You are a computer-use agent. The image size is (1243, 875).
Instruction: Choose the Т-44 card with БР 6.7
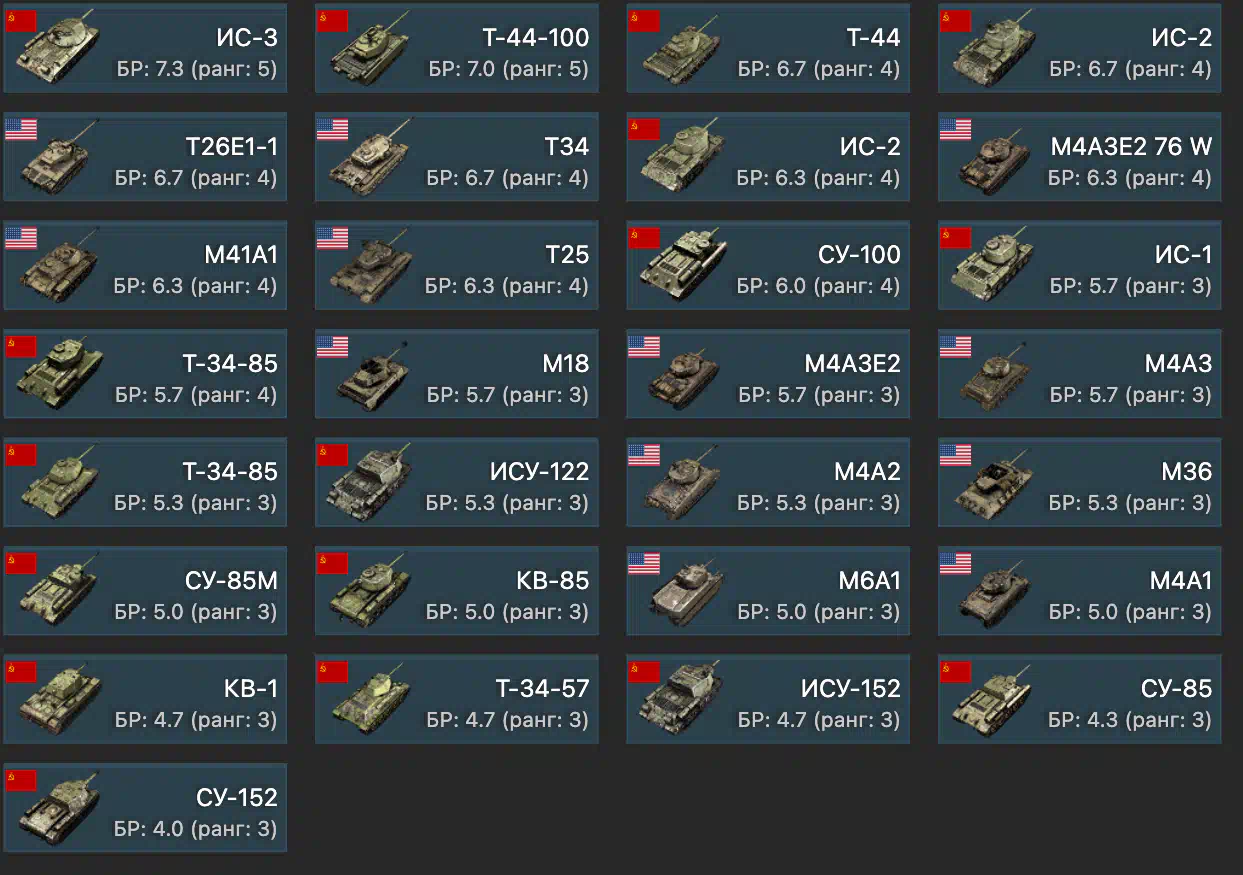coord(768,48)
